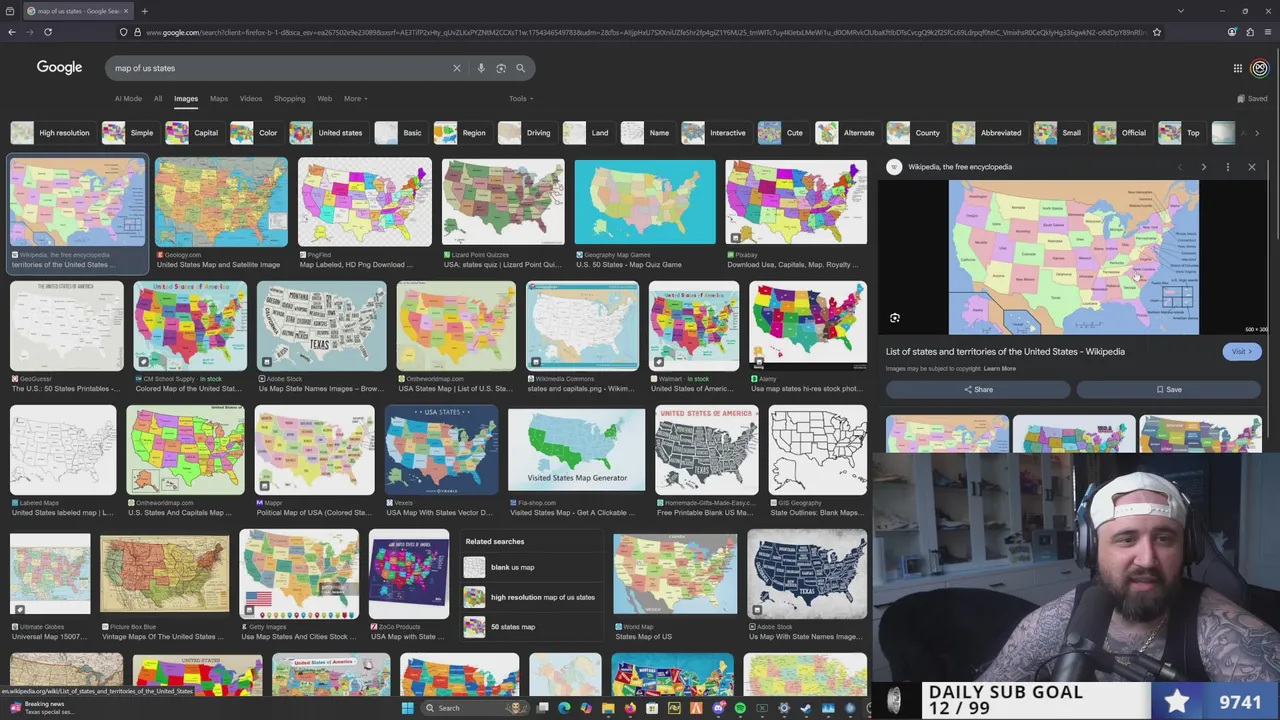This screenshot has width=1280, height=720.
Task: Open Spotify from the taskbar
Action: coord(740,708)
